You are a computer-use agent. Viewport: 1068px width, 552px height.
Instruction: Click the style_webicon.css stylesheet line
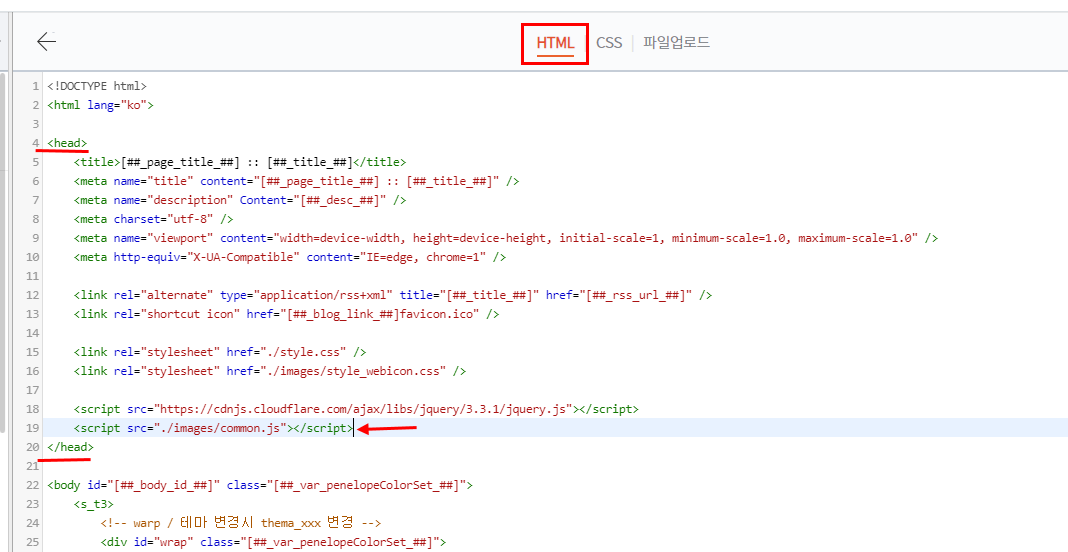coord(270,371)
